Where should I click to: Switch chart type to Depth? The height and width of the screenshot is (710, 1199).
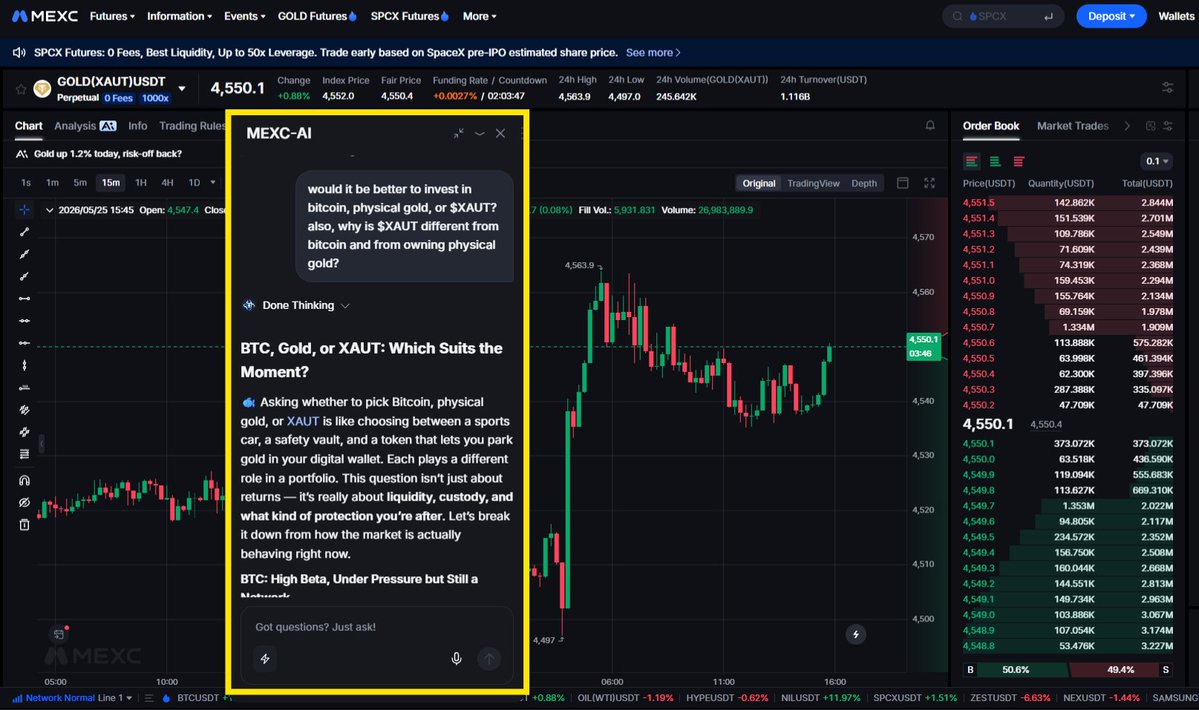pos(864,183)
